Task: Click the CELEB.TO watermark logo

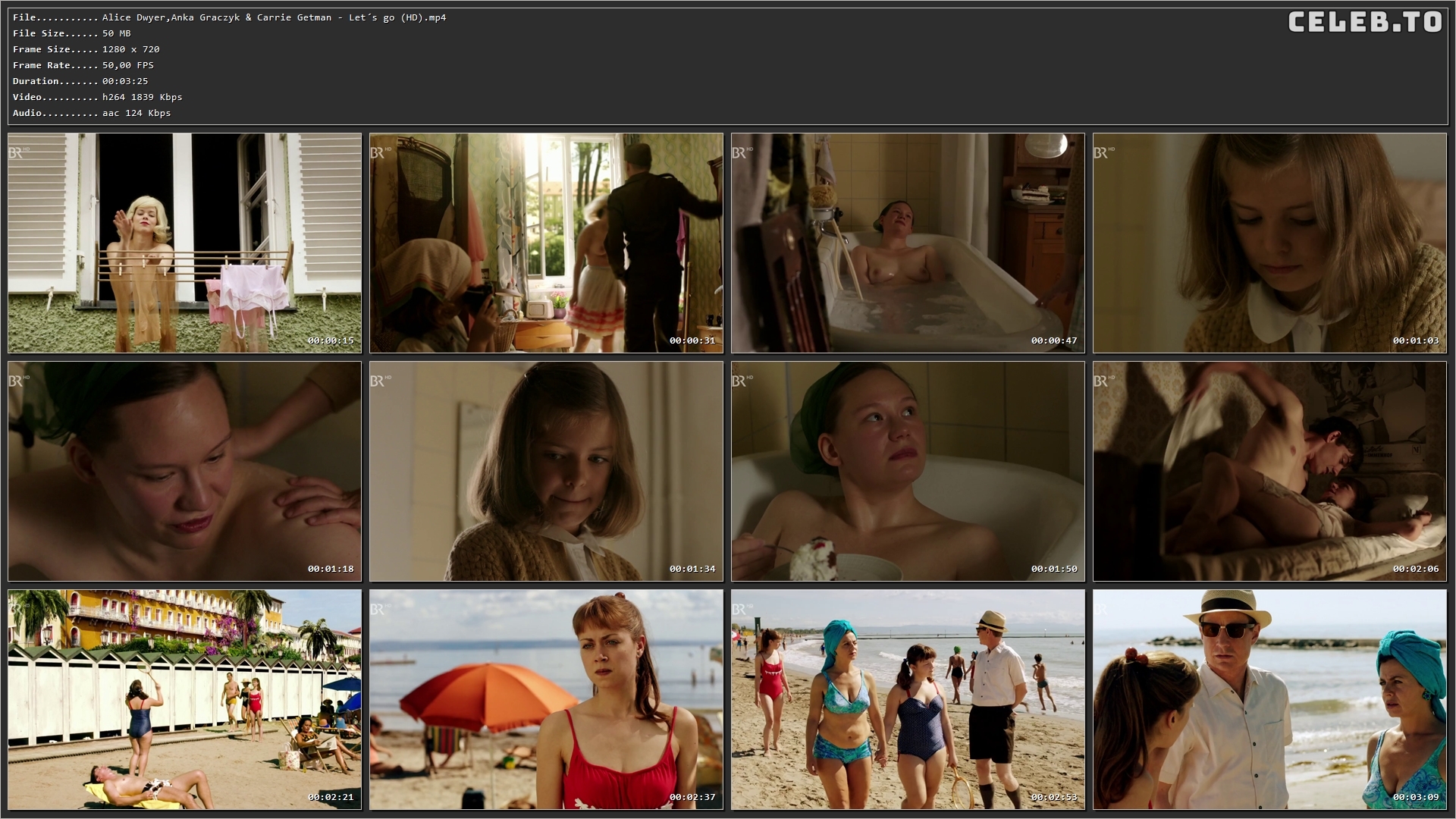Action: (x=1364, y=23)
